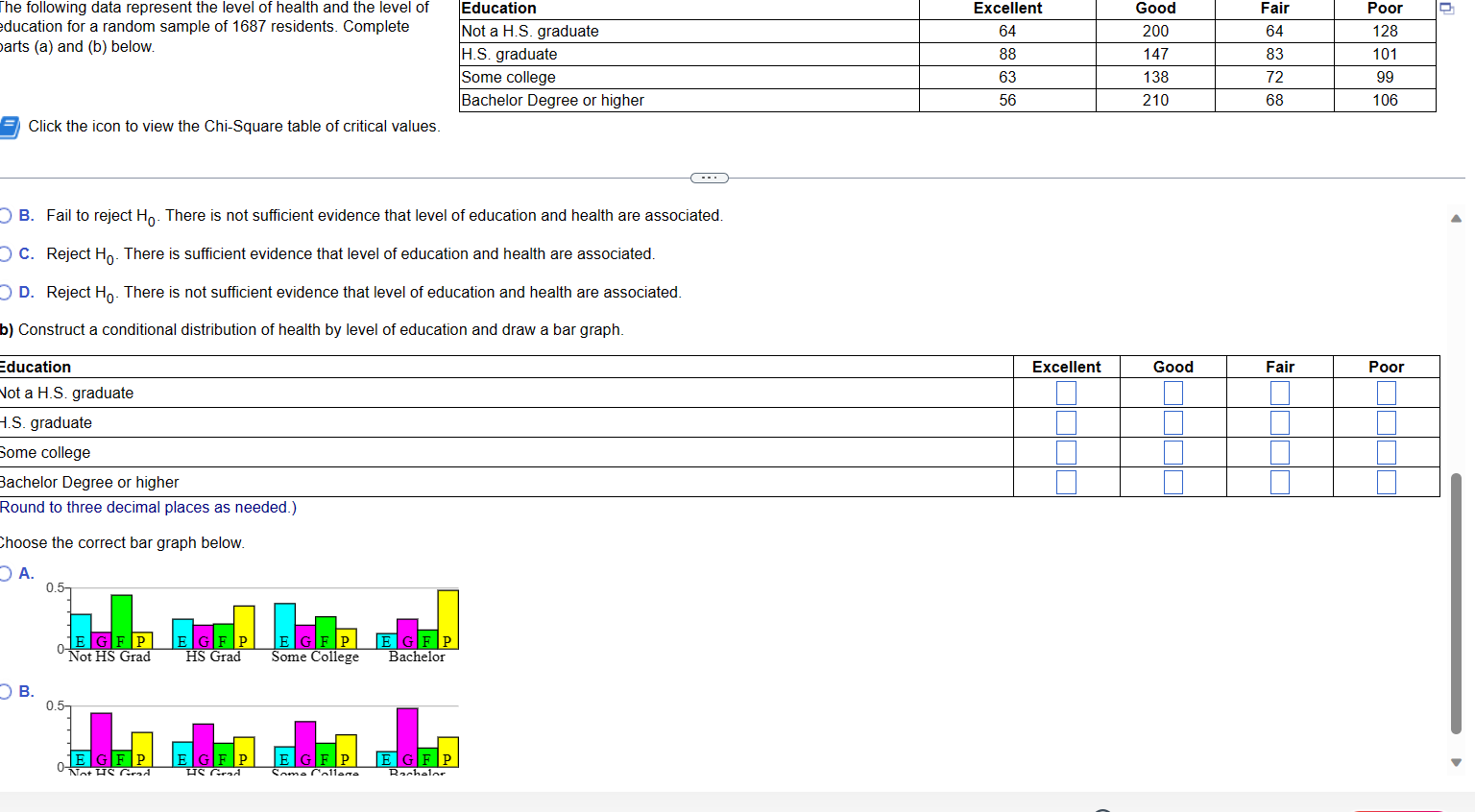Open the hidden content behind the dotted expander button
This screenshot has height=812, width=1475.
pos(709,178)
